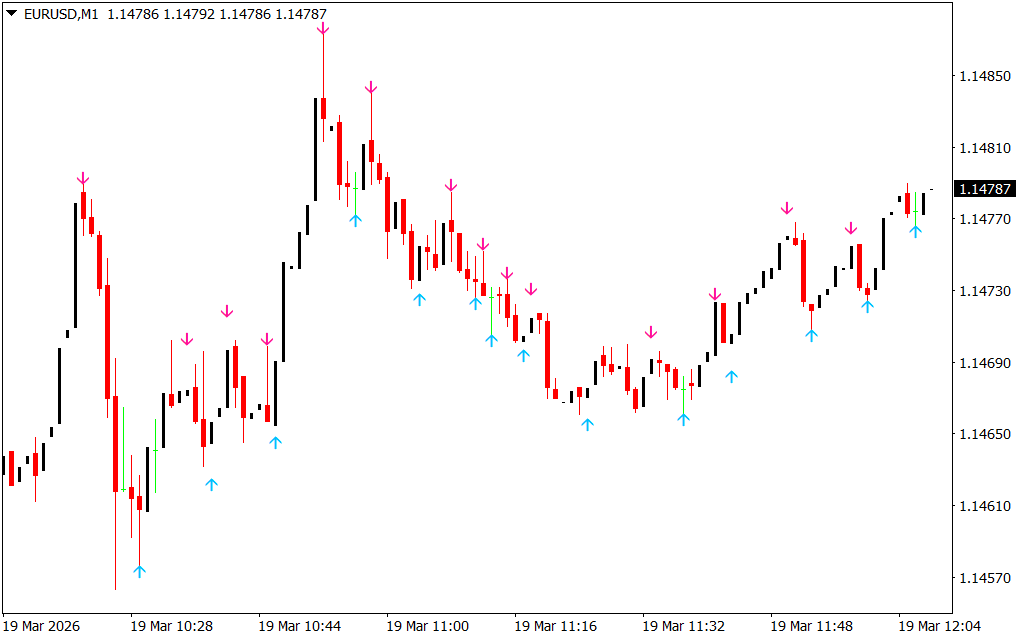Select the 19 Mar 2026 date label
The height and width of the screenshot is (640, 1024).
[x=40, y=626]
